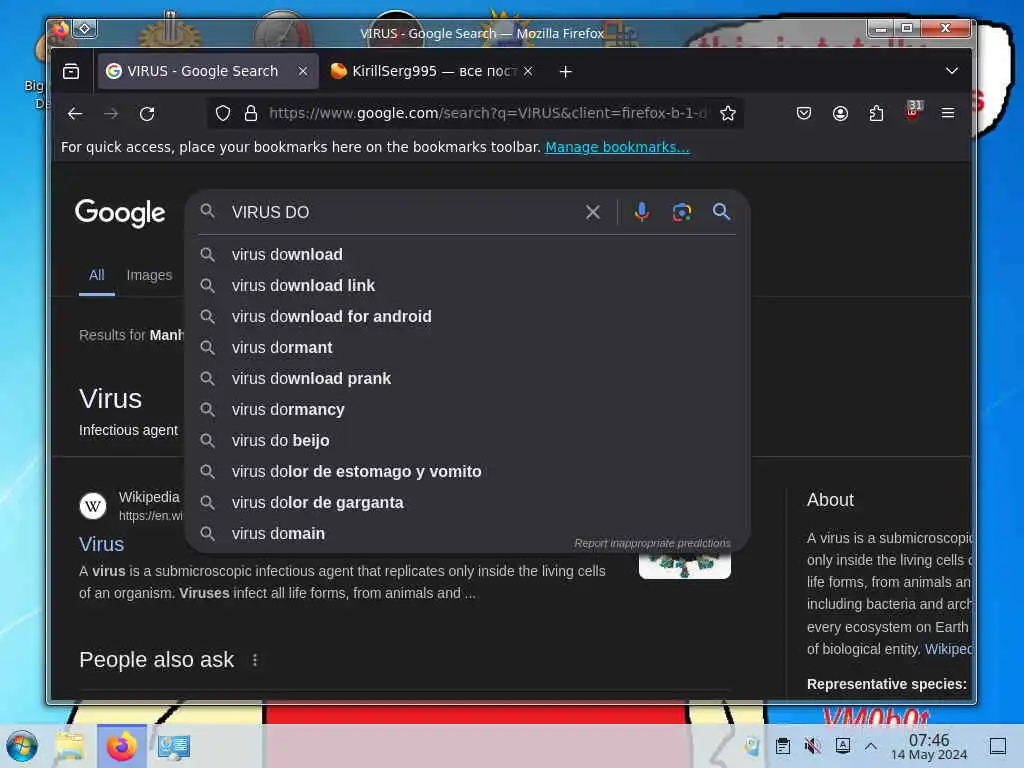Choose suggestion 'virus domain'

click(468, 534)
